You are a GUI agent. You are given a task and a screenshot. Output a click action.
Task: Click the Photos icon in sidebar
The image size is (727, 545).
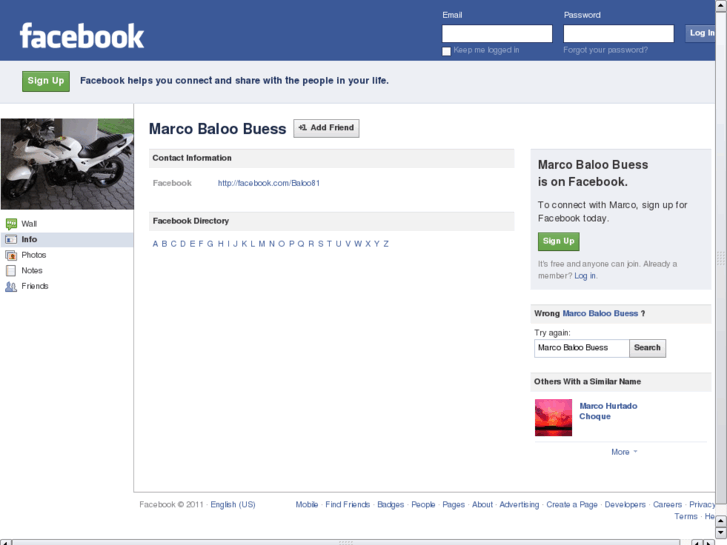11,255
